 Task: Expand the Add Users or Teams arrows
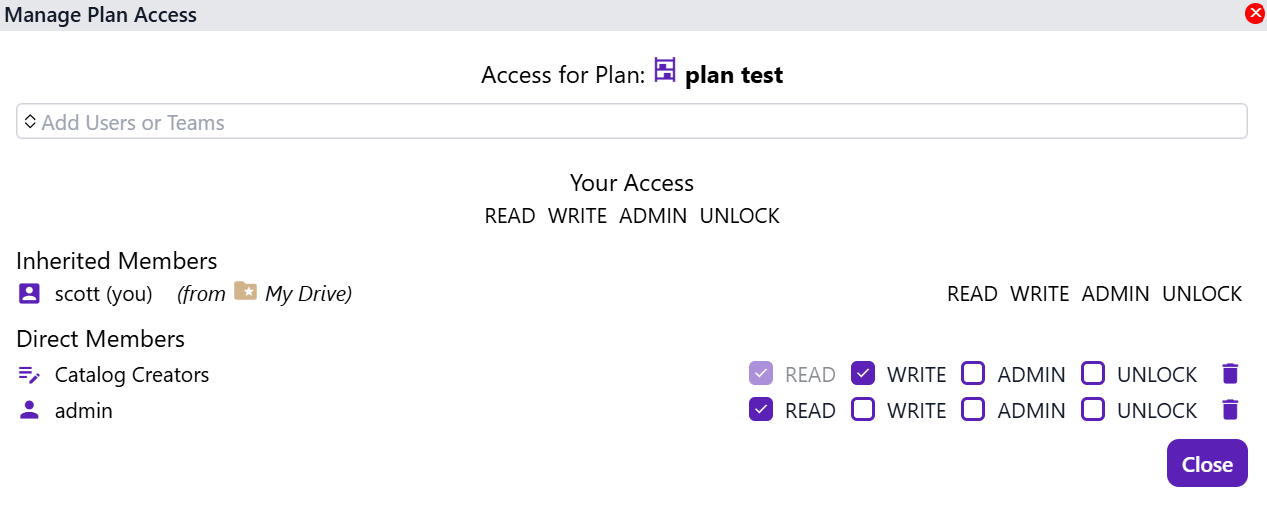(30, 122)
